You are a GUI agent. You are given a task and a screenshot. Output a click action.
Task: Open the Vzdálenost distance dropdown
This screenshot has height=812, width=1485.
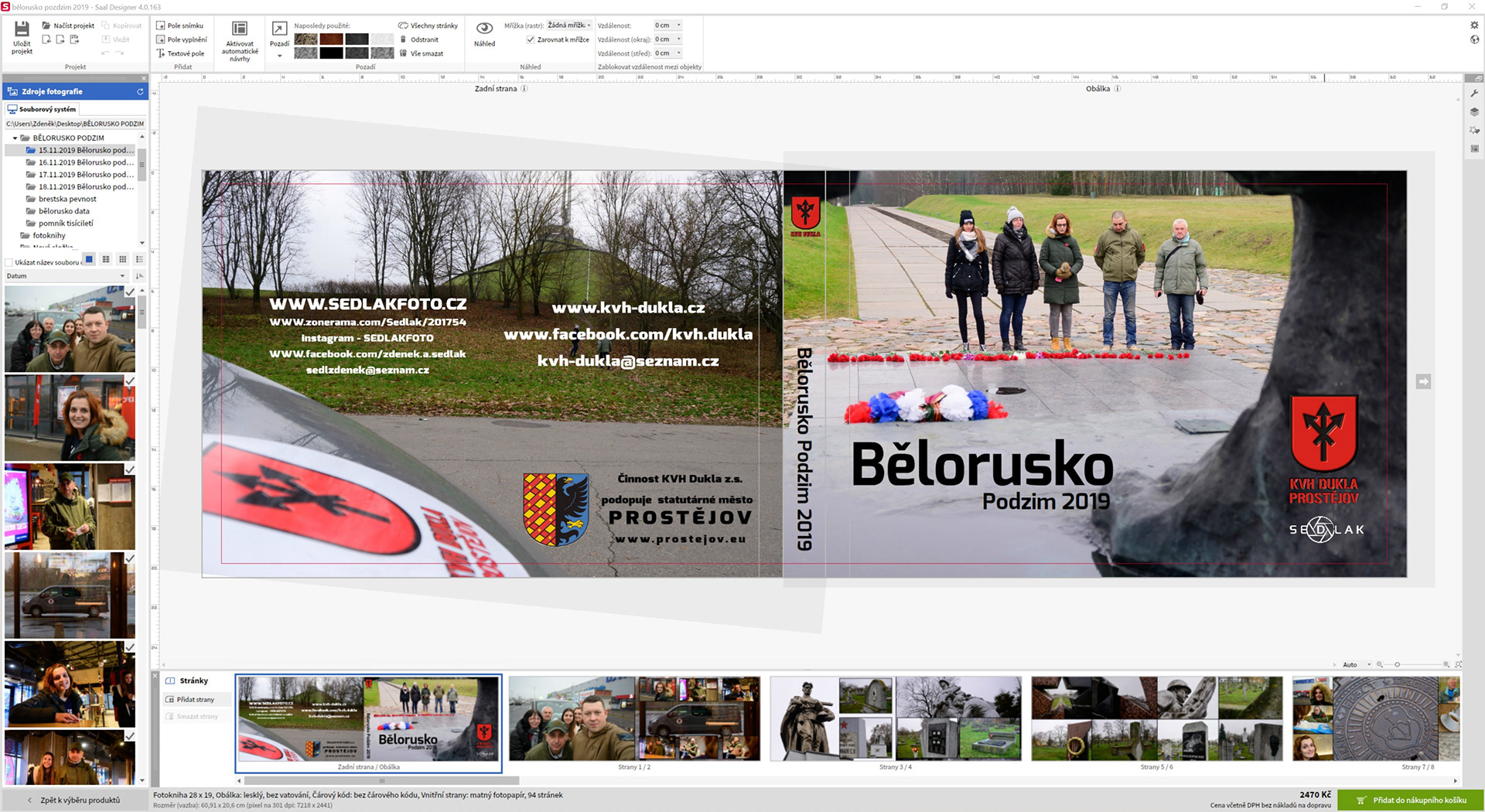(668, 26)
